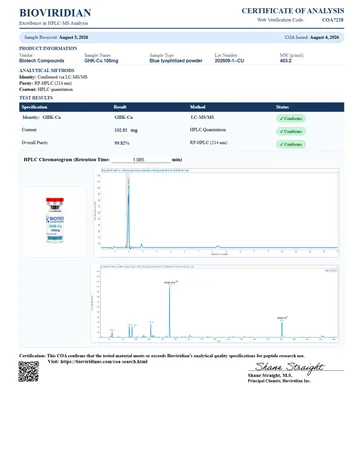Select the web verification code COA7228
The image size is (360, 466).
coord(332,20)
